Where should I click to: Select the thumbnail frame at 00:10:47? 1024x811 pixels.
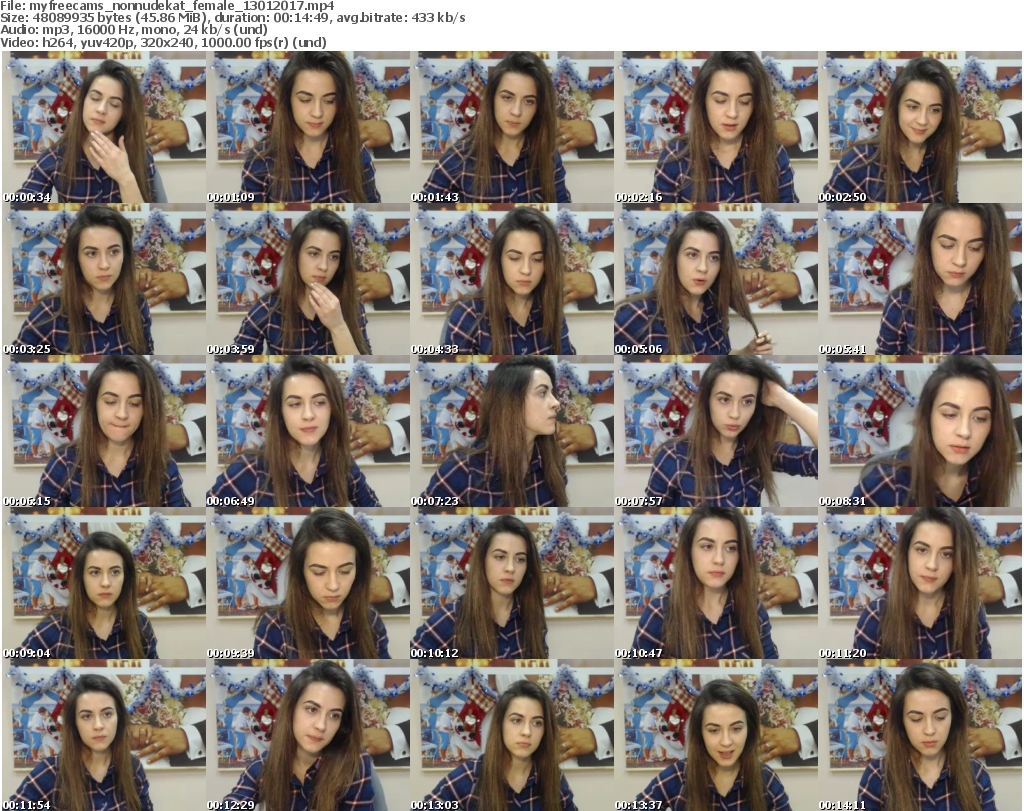(716, 584)
